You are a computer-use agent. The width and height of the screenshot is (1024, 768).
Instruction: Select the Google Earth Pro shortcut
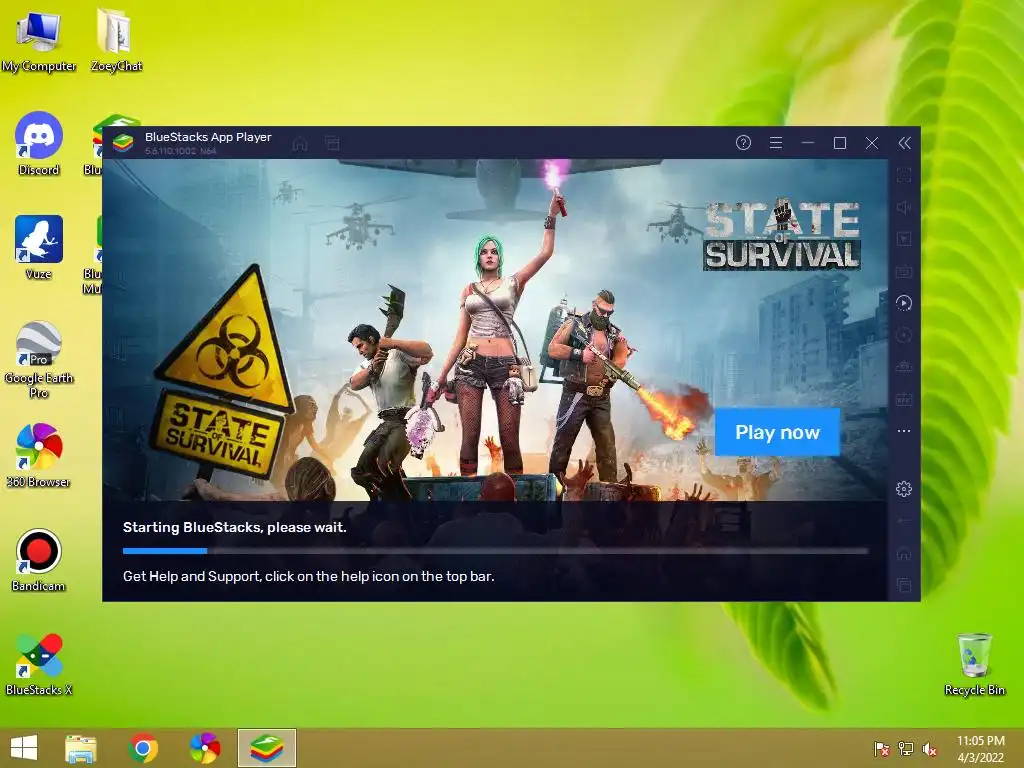click(39, 359)
